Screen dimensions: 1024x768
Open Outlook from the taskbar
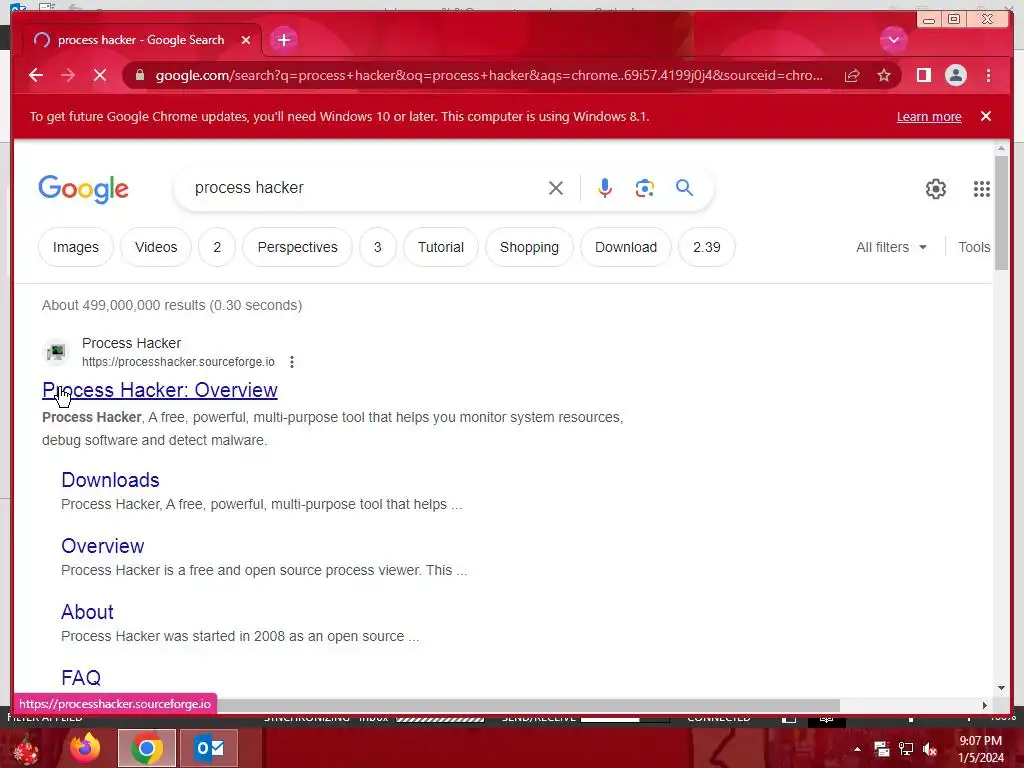click(209, 748)
